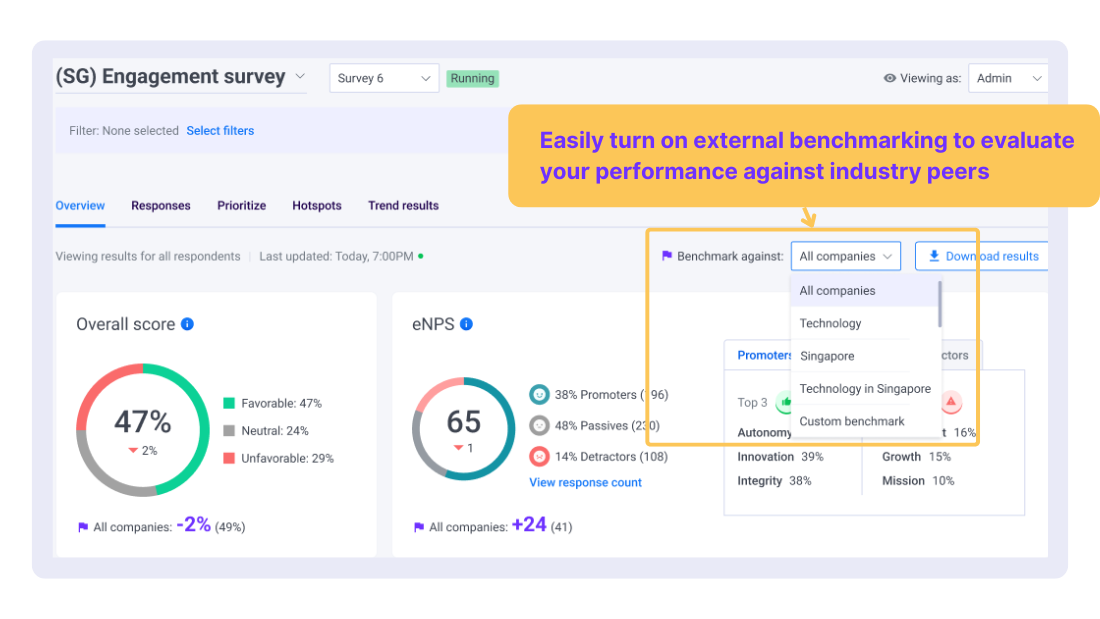Viewport: 1100px width, 619px height.
Task: Click the eNPS info icon
Action: click(x=466, y=323)
